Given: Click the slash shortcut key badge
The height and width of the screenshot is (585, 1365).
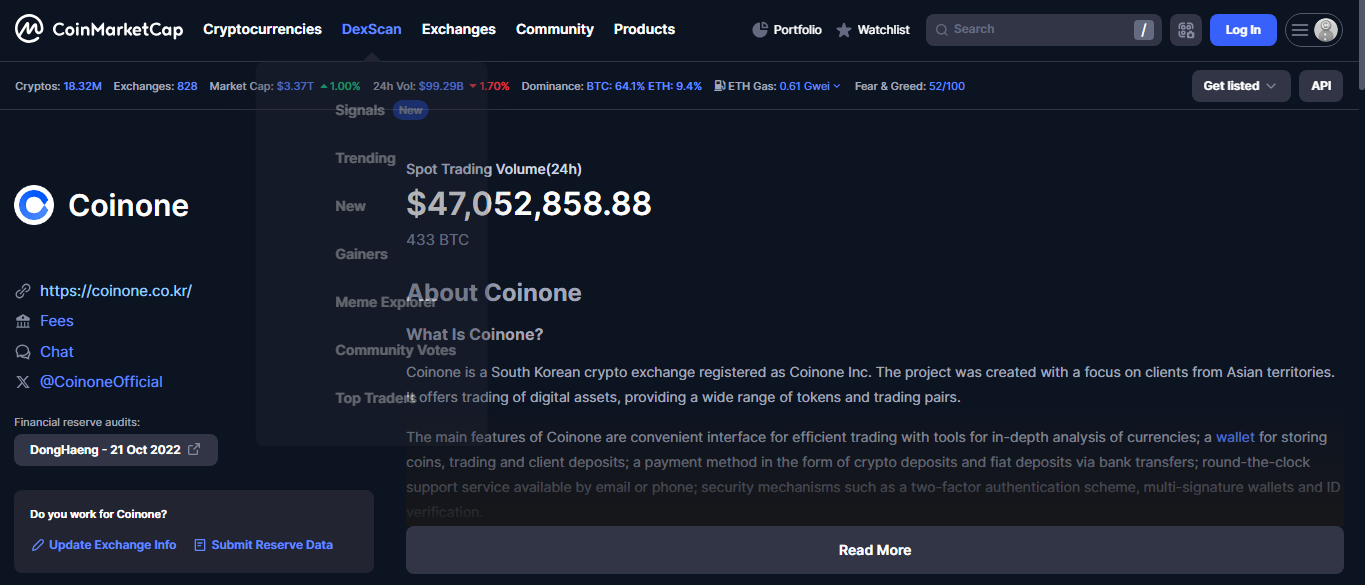Looking at the screenshot, I should tap(1144, 30).
